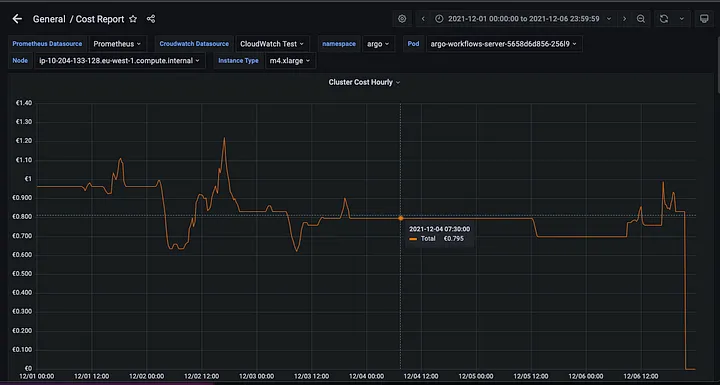Shift time range forward arrow
Viewport: 720px width, 385px height.
[x=624, y=19]
